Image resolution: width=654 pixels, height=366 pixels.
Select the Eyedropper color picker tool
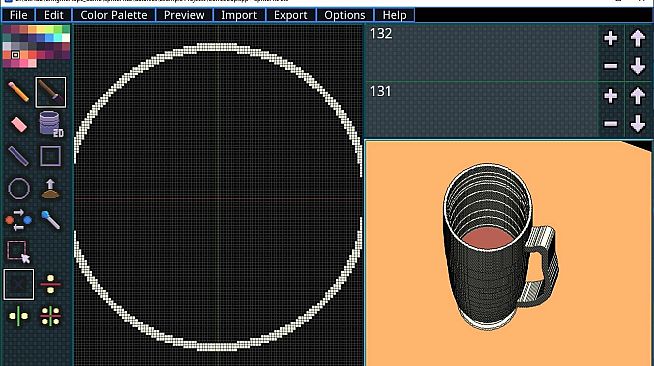click(50, 220)
